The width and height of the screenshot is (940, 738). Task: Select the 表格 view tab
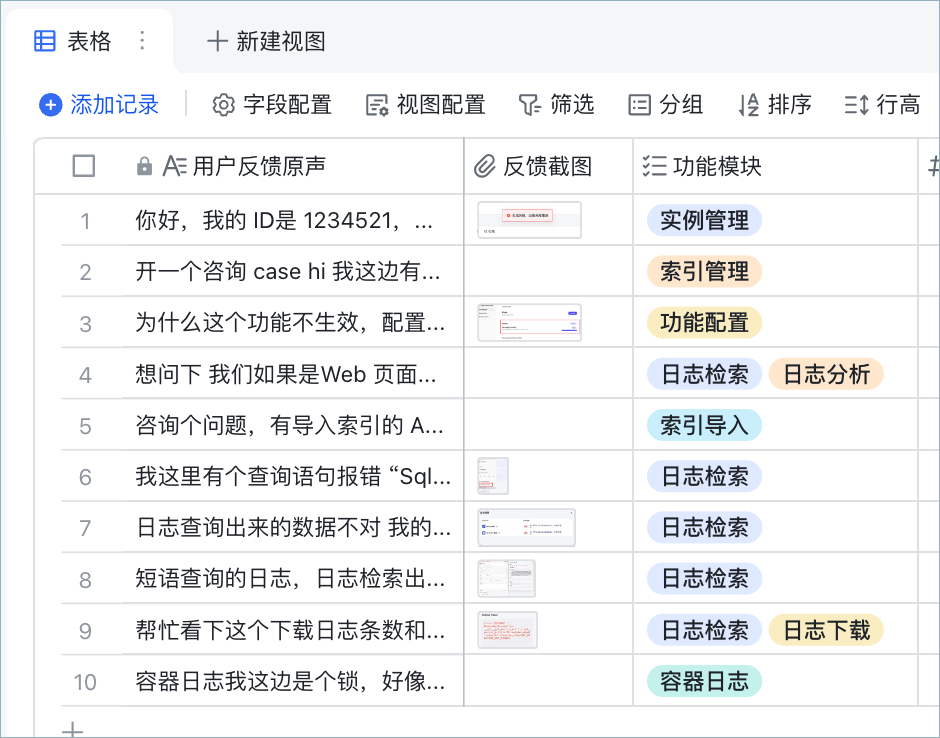click(89, 41)
